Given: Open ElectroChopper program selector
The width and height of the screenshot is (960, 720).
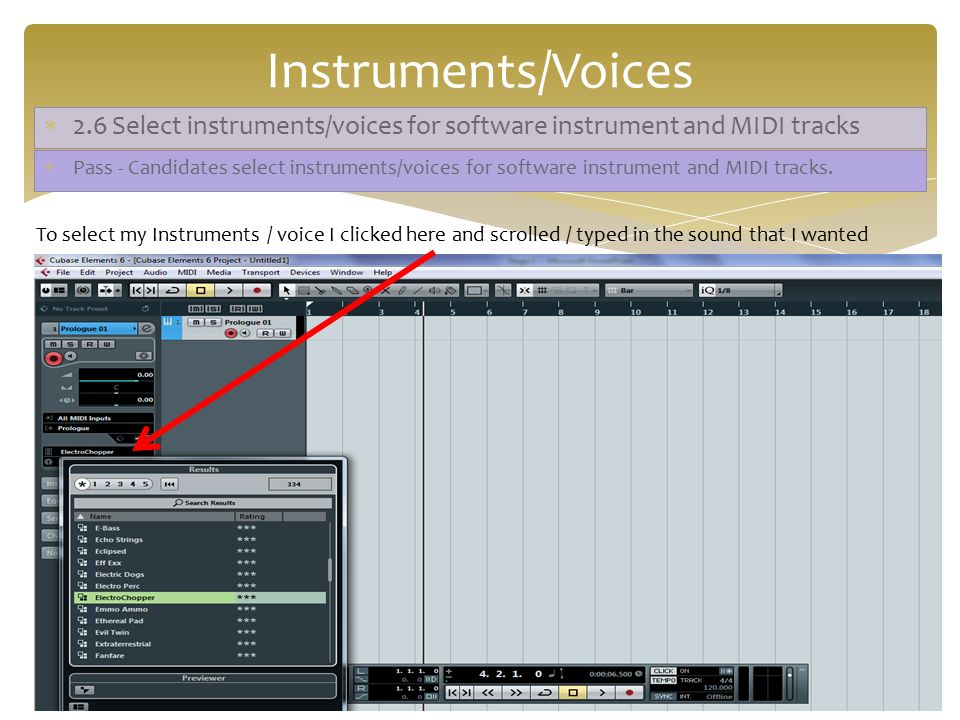Looking at the screenshot, I should (x=98, y=452).
